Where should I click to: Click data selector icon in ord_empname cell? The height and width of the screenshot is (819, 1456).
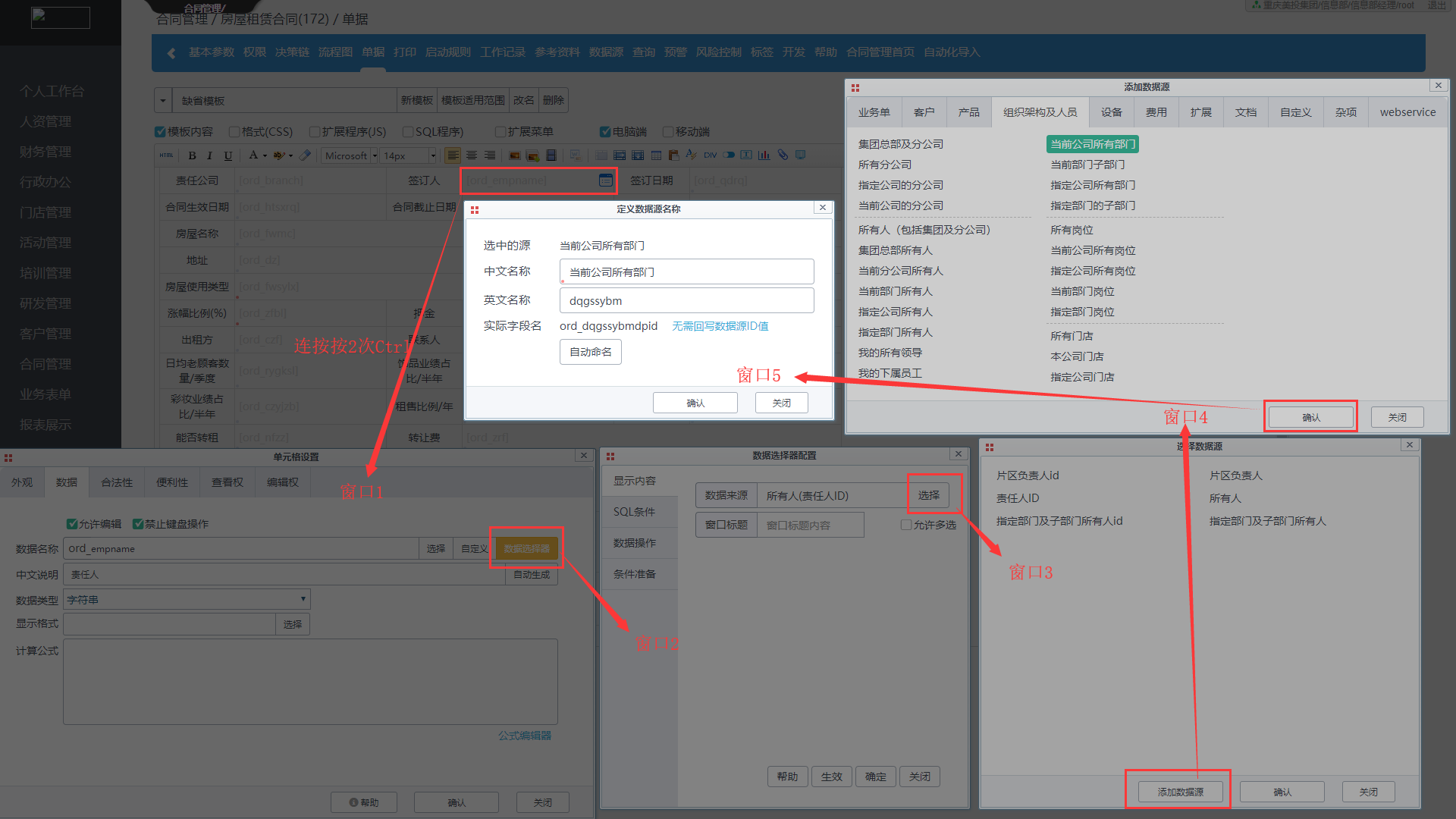(x=605, y=180)
